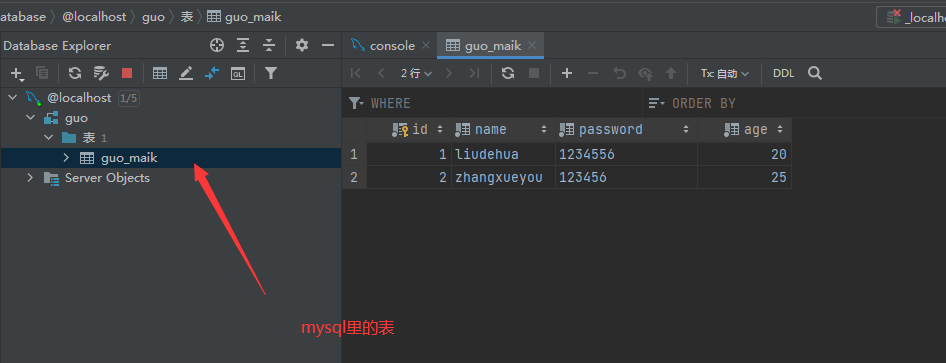
Task: Click Edit Source pencil icon
Action: click(186, 74)
